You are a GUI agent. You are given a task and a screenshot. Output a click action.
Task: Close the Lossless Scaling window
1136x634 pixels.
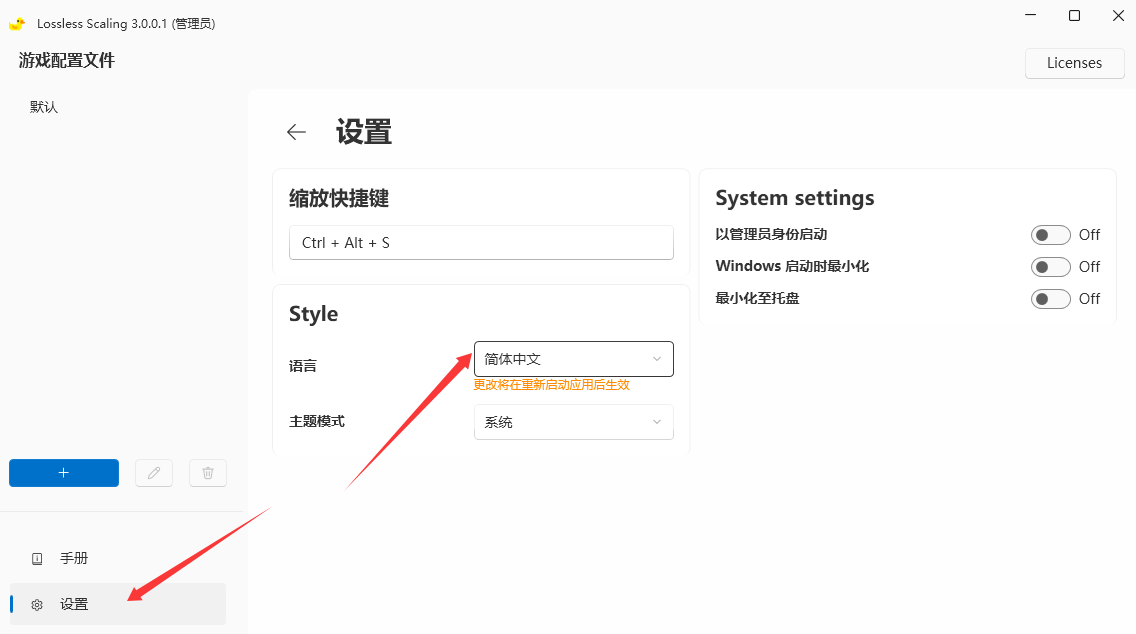pos(1118,15)
